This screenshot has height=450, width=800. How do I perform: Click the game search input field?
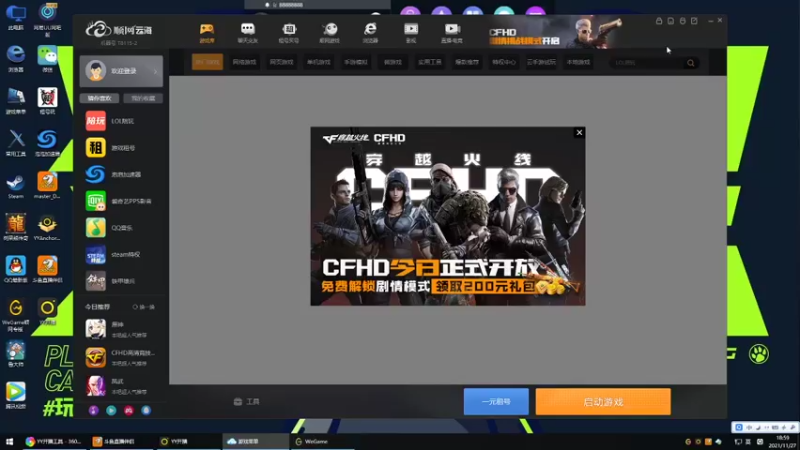[647, 63]
